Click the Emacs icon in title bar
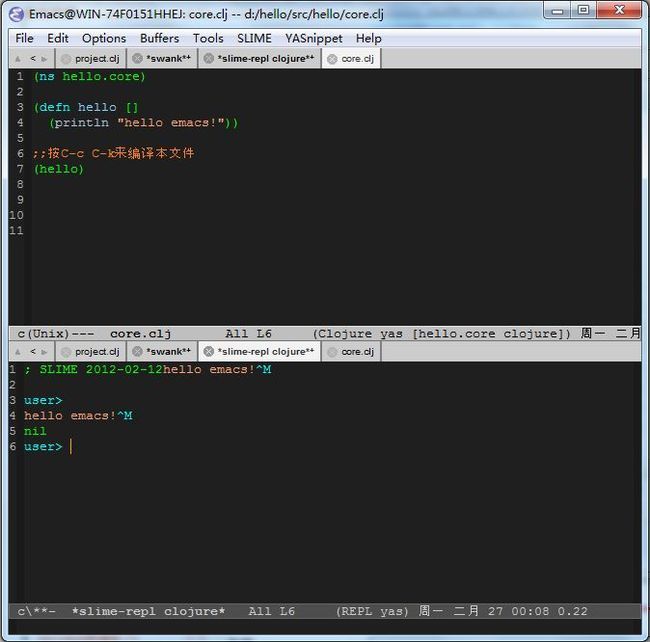Viewport: 650px width, 642px height. tap(16, 15)
